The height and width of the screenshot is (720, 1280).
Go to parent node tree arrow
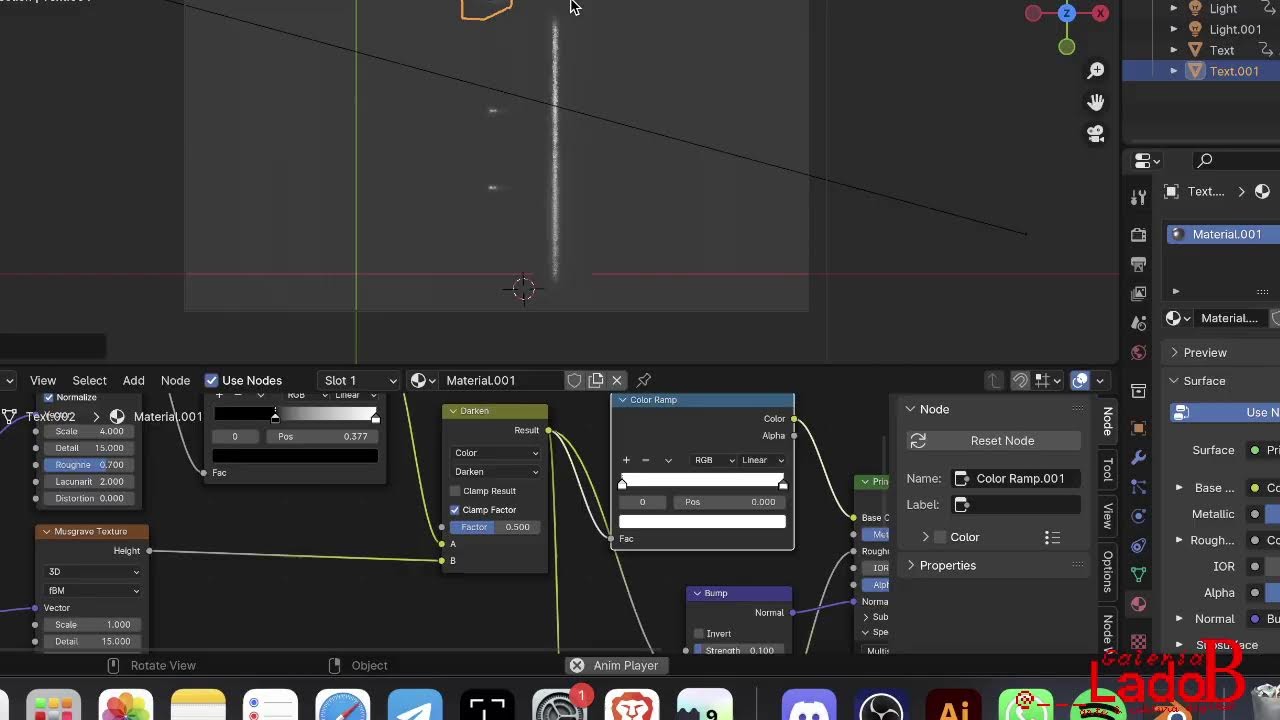(994, 380)
